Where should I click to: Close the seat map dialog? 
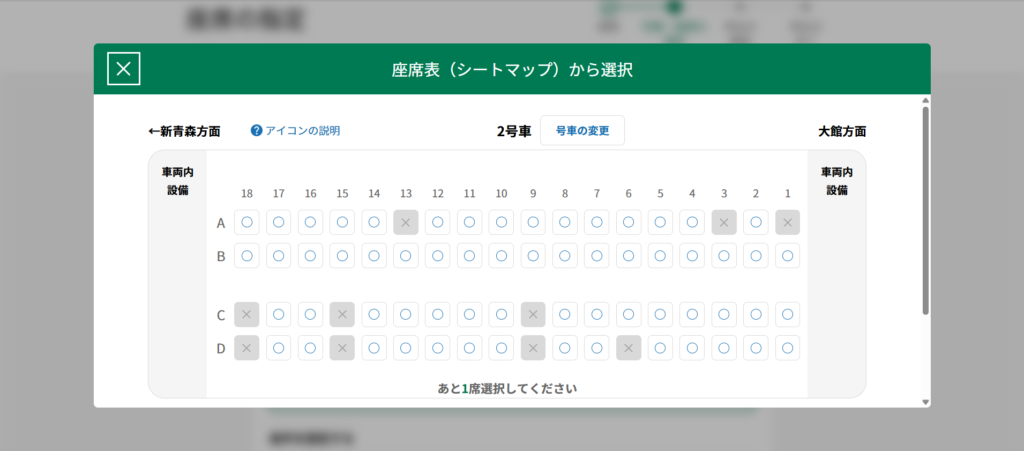[123, 68]
